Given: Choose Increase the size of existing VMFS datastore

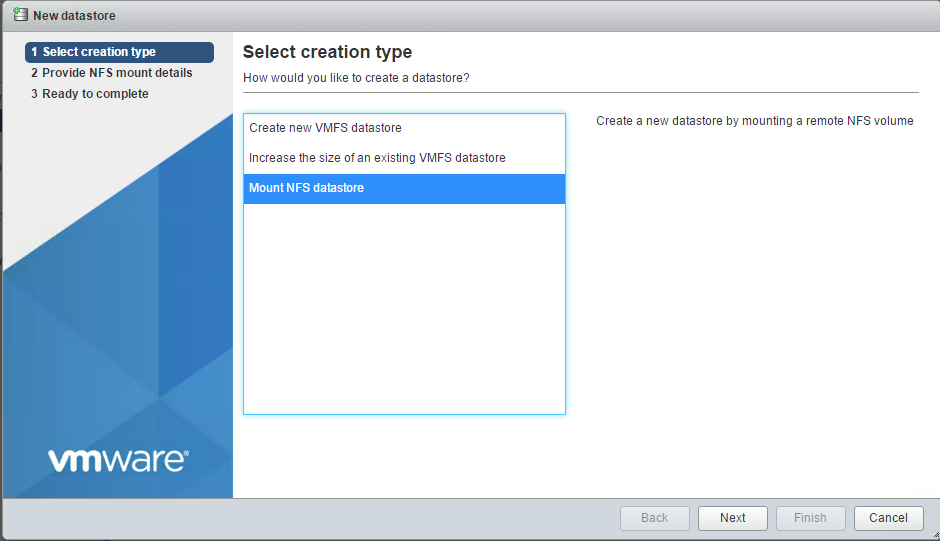Looking at the screenshot, I should (404, 158).
